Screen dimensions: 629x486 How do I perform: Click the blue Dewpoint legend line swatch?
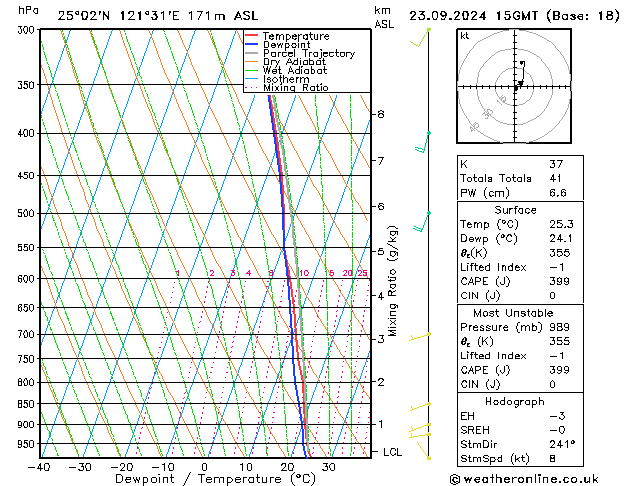click(251, 44)
